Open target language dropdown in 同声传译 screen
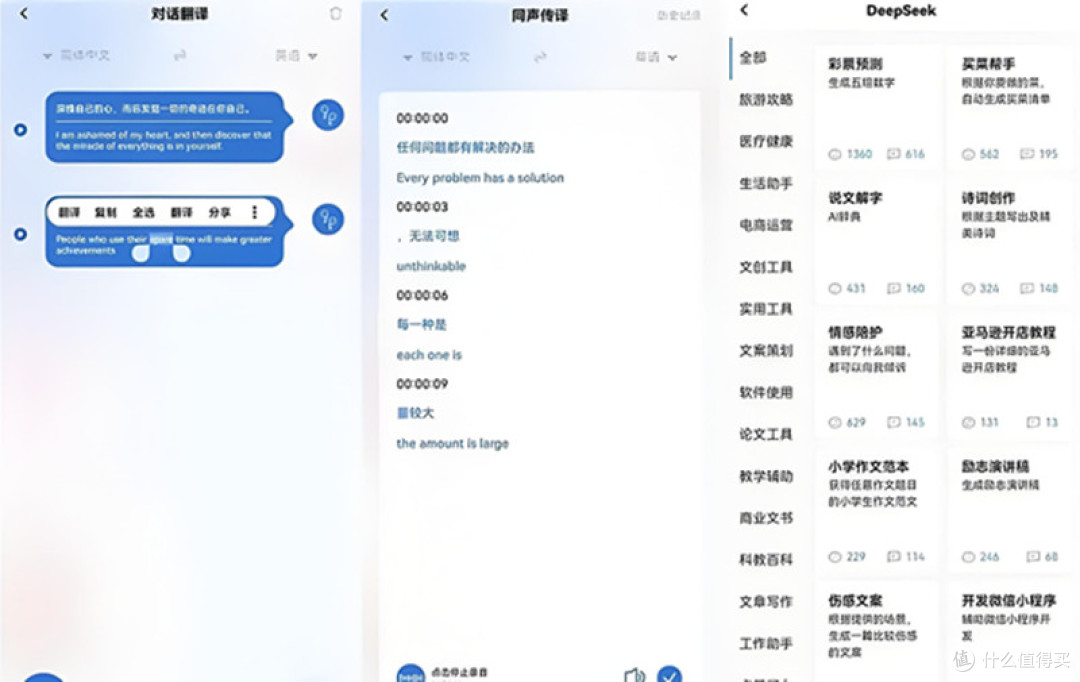Image resolution: width=1080 pixels, height=682 pixels. point(656,56)
